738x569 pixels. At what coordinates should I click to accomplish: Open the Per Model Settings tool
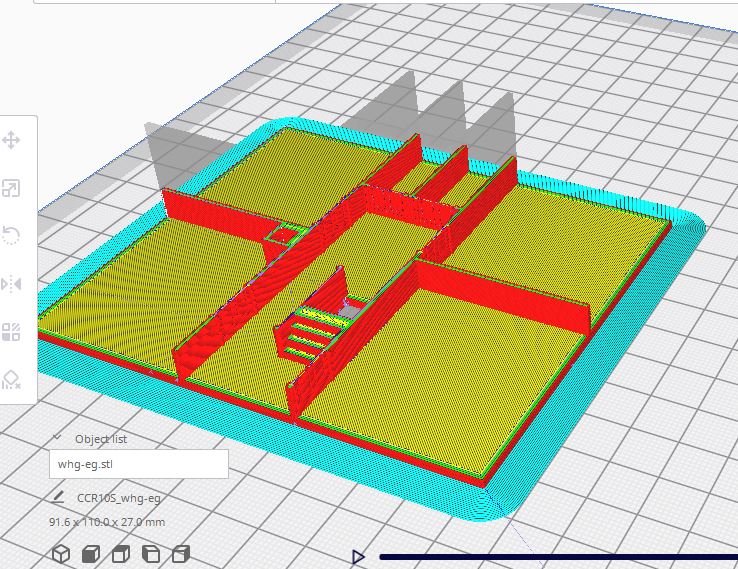coord(12,332)
